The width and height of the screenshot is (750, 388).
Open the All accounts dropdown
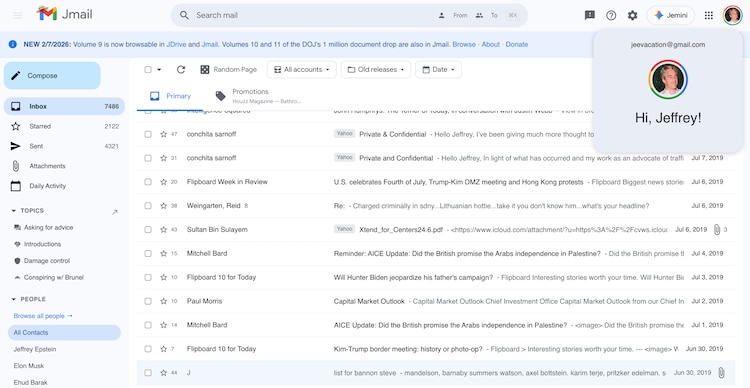[x=302, y=69]
